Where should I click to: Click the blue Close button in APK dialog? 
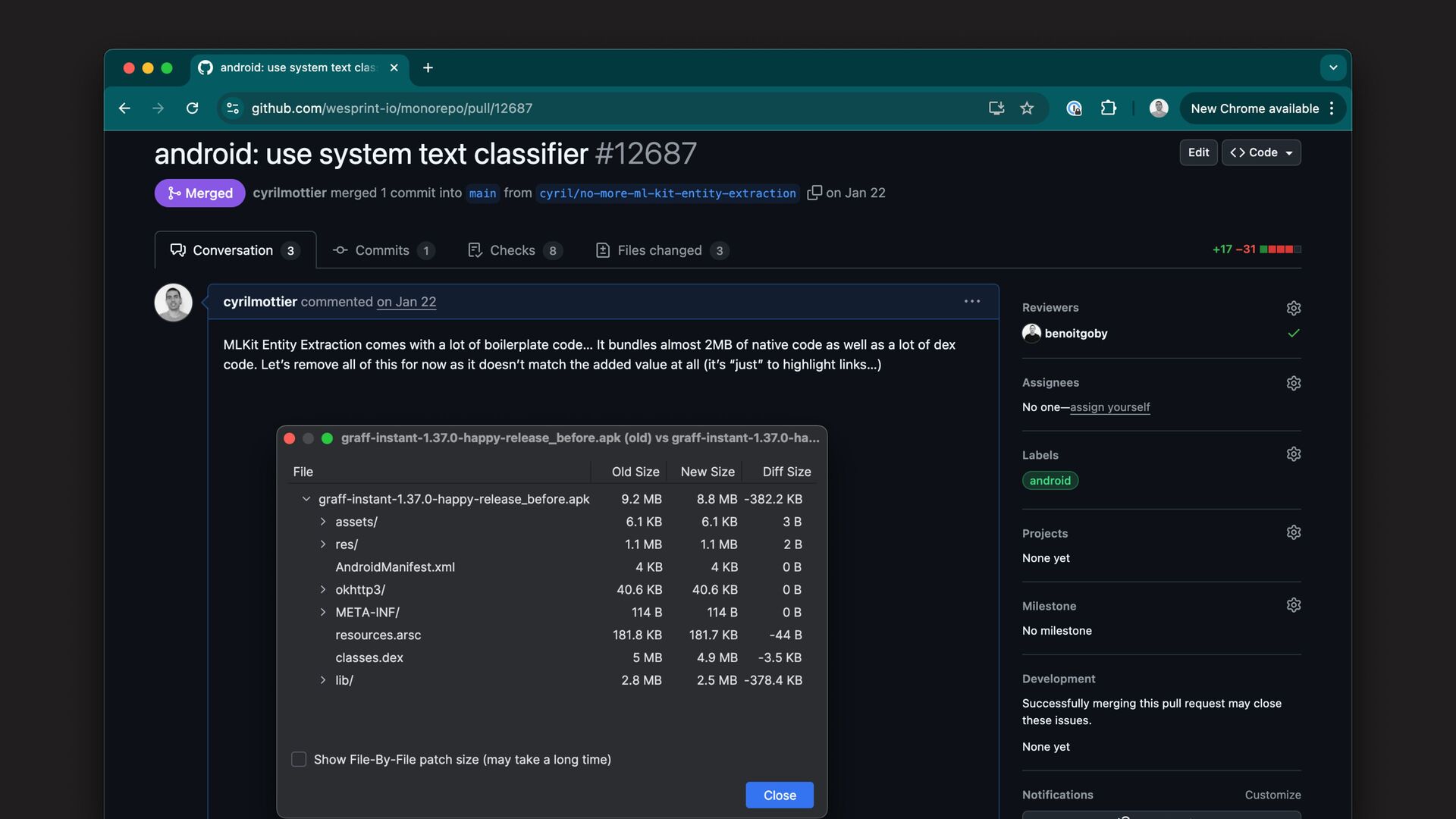pos(780,795)
